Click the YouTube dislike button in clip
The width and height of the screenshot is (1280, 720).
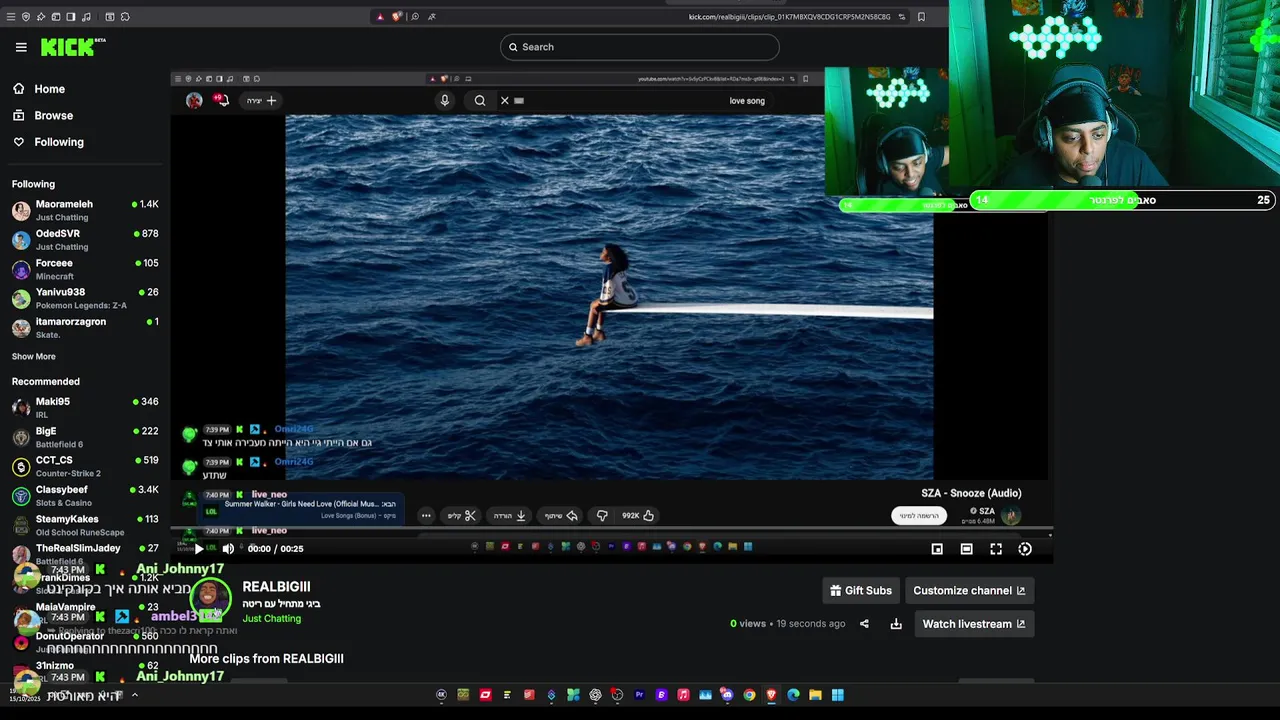point(602,516)
